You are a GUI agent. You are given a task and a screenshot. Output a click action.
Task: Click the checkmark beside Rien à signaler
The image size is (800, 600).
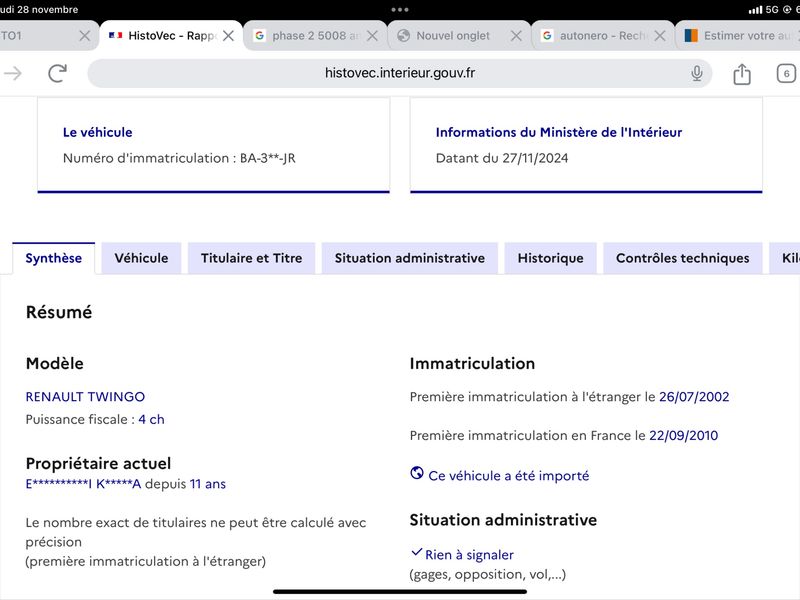(x=416, y=552)
